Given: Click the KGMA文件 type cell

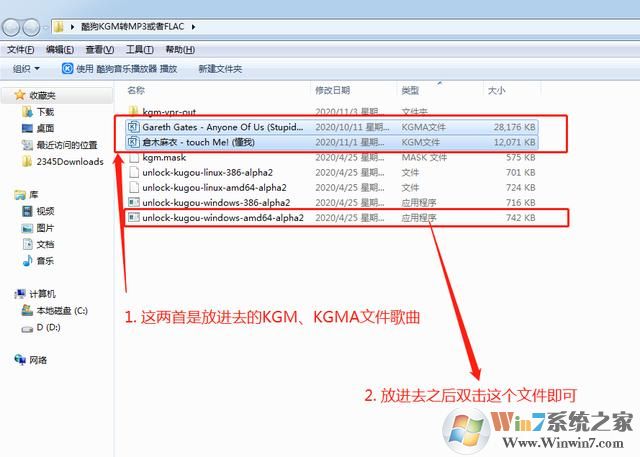Looking at the screenshot, I should point(423,127).
